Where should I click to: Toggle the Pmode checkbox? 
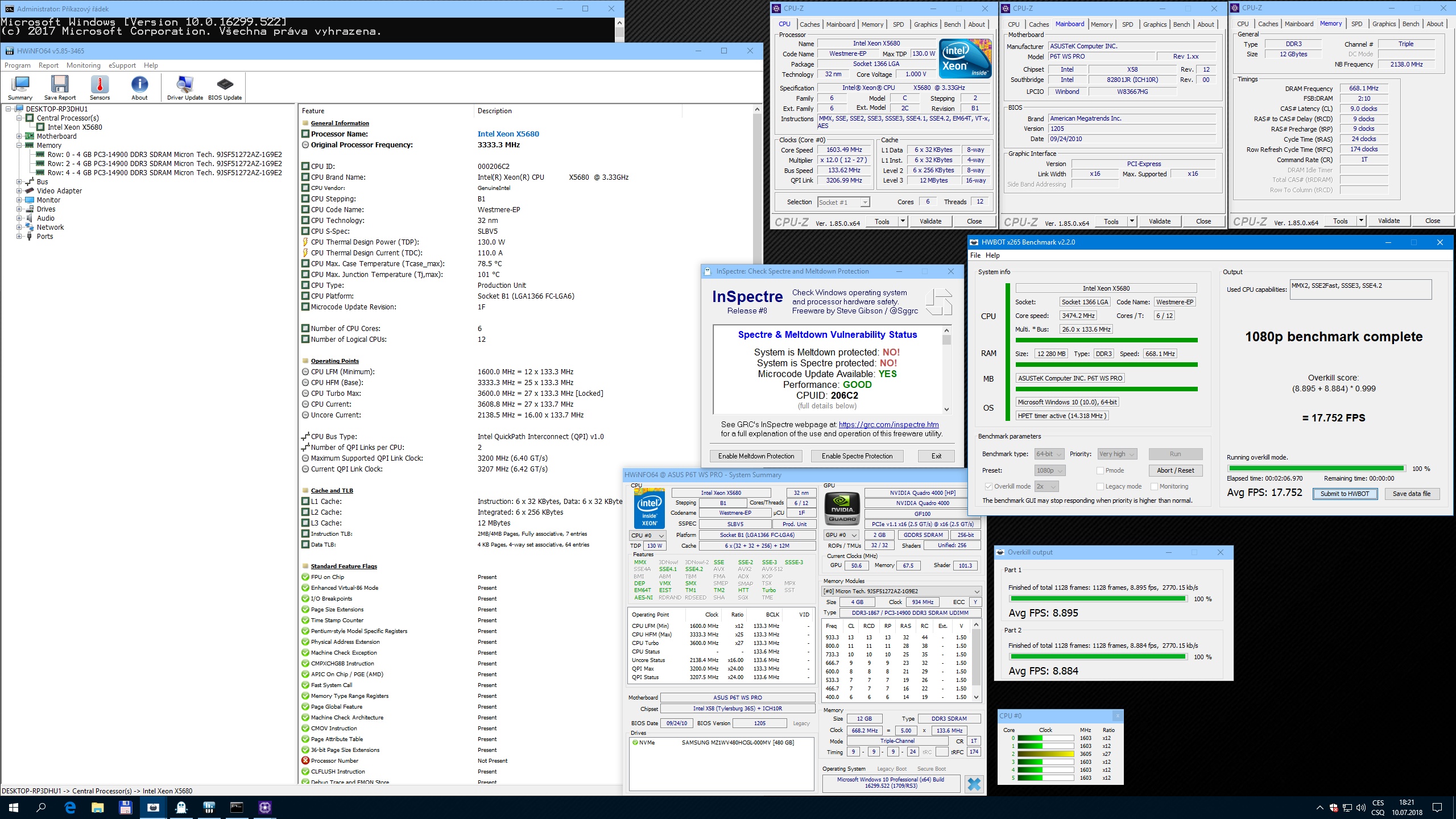coord(1101,470)
